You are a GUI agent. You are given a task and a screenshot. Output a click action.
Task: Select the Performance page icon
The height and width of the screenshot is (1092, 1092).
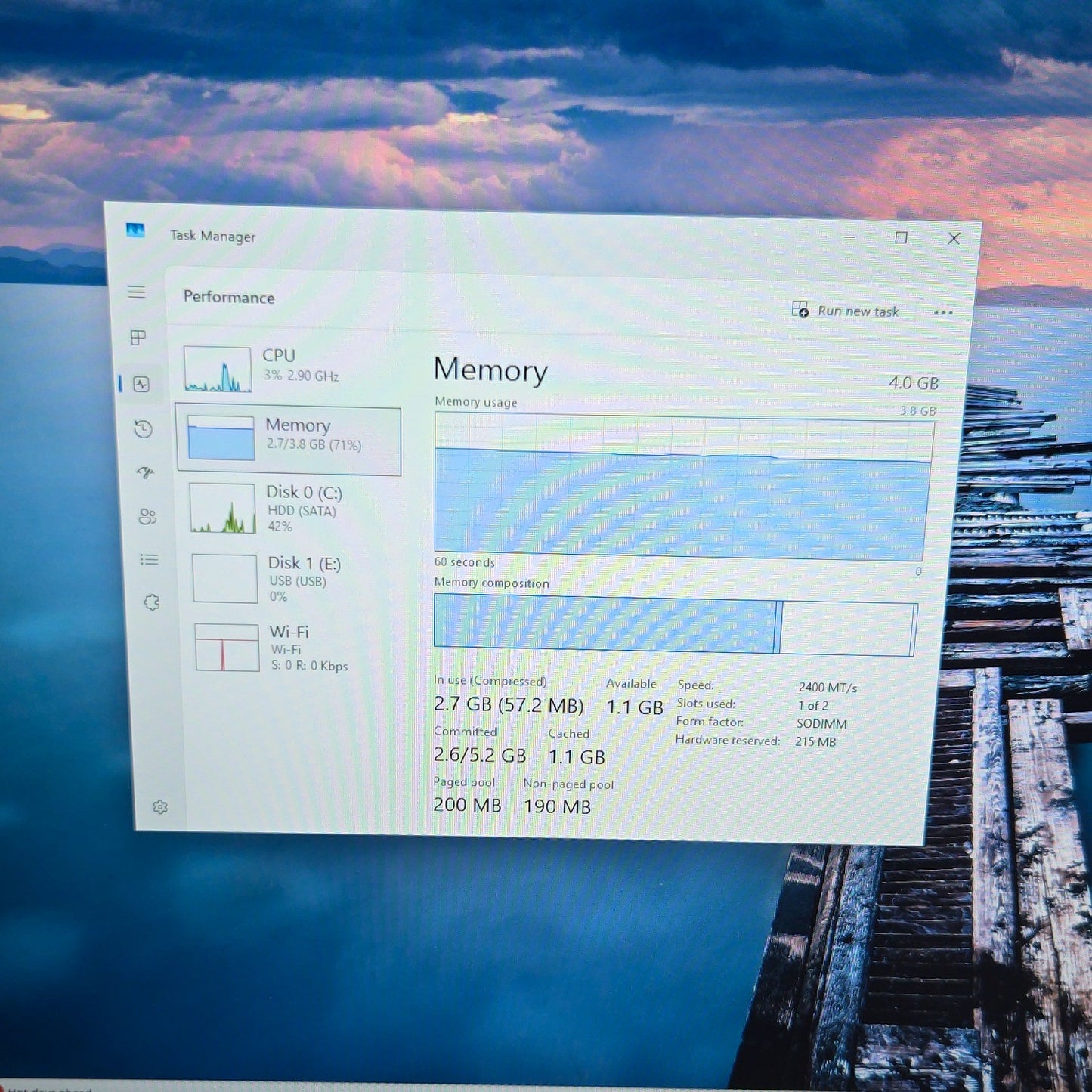pyautogui.click(x=141, y=384)
